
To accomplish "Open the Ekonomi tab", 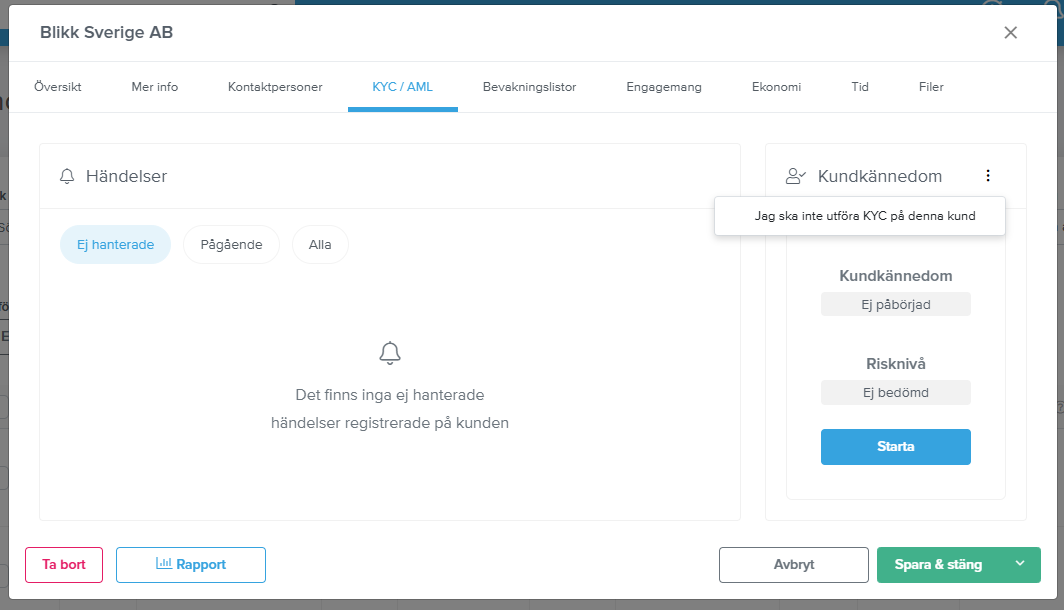I will pyautogui.click(x=776, y=87).
